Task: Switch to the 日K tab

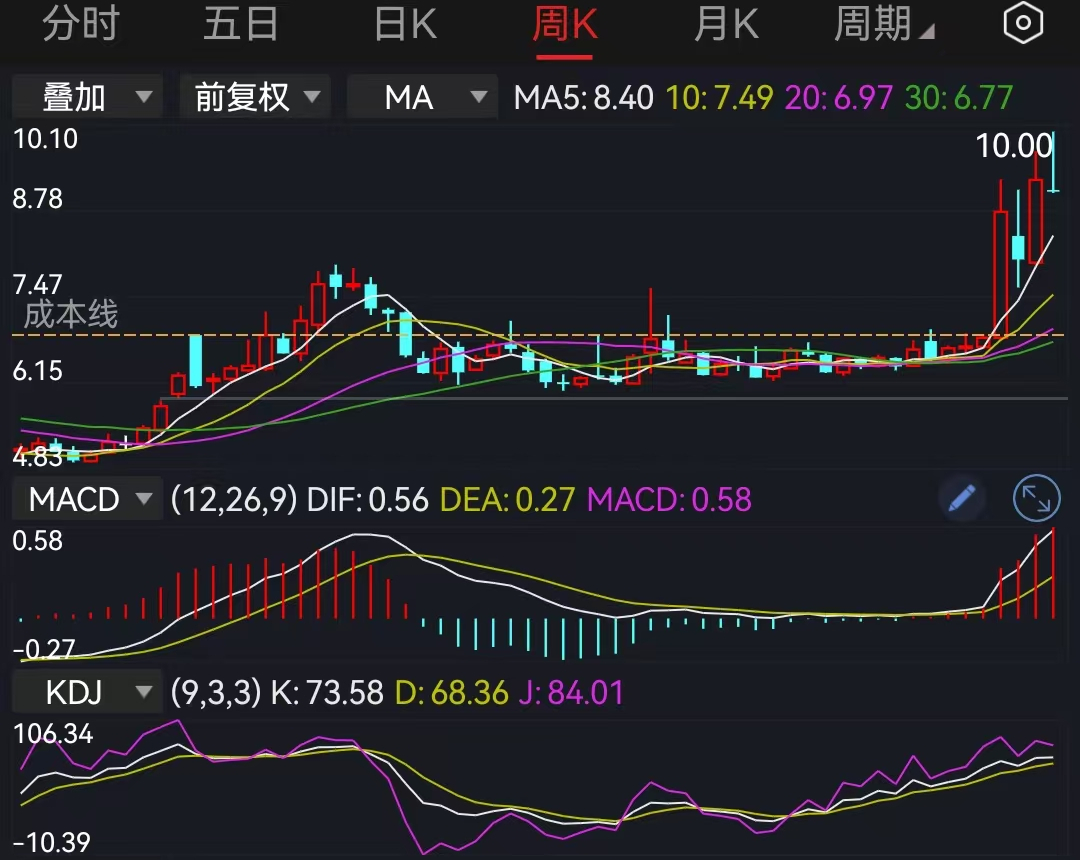Action: click(404, 22)
